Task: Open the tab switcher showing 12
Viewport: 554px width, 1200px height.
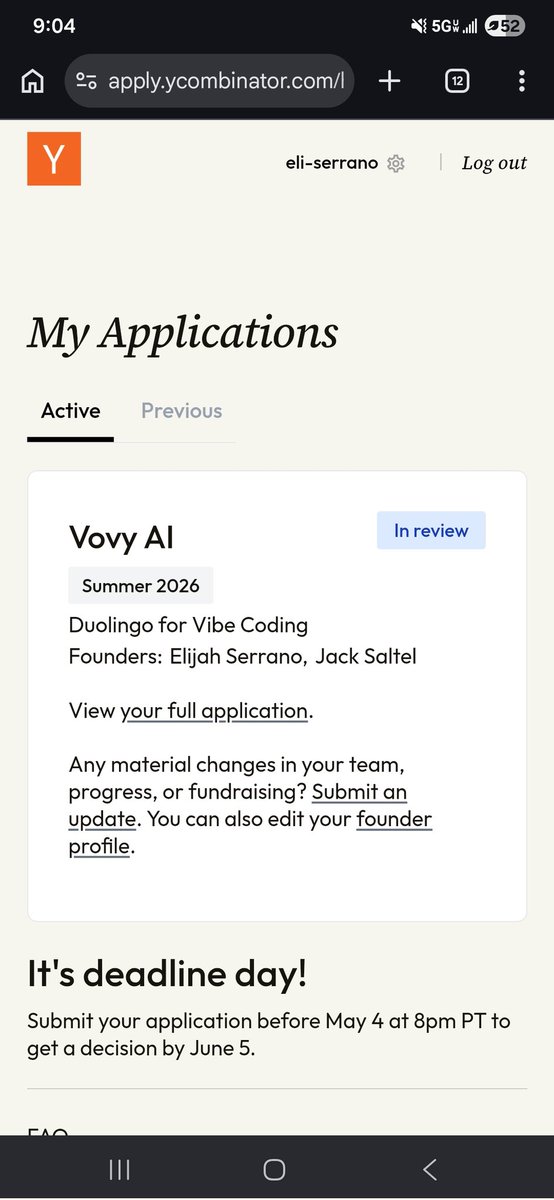Action: (x=456, y=82)
